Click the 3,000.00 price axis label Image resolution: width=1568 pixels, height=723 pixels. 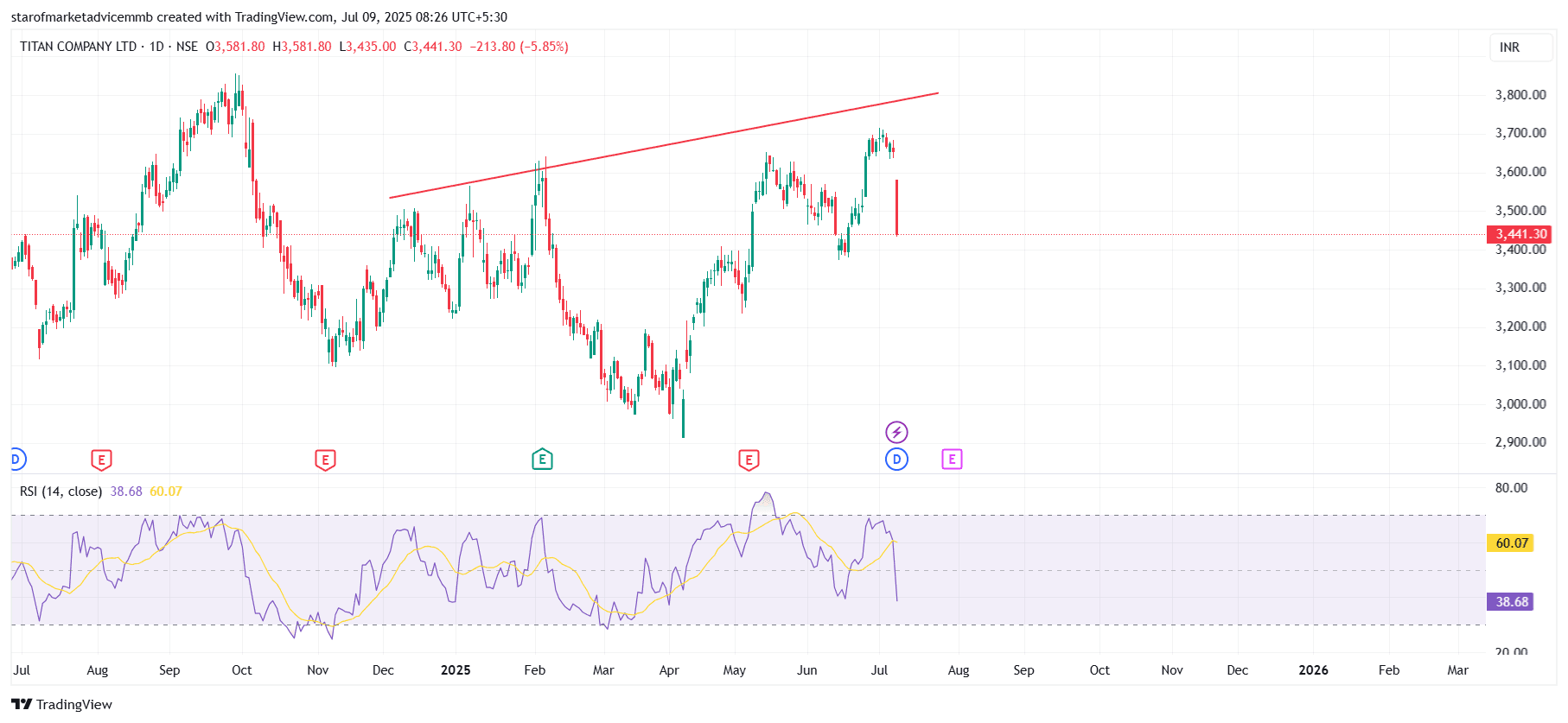coord(1520,404)
